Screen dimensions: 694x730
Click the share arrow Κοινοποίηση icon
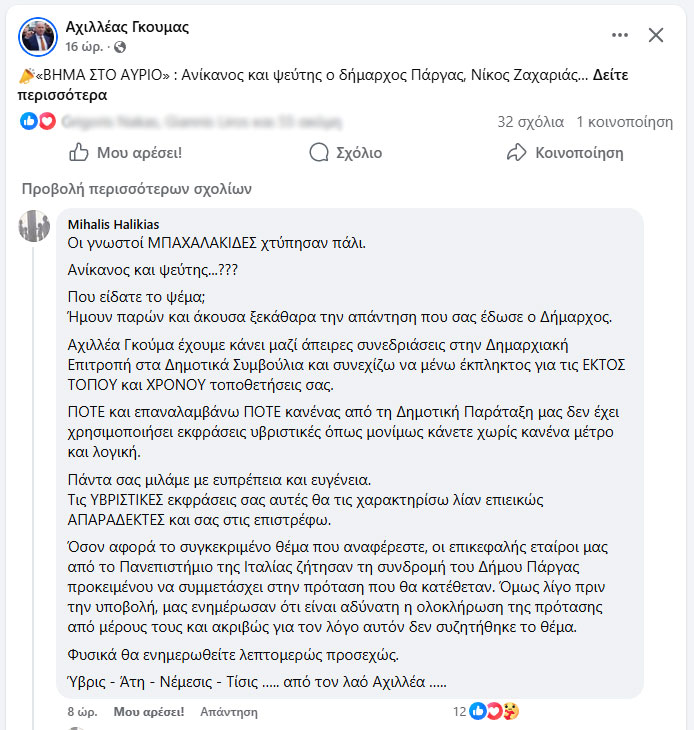pyautogui.click(x=517, y=153)
